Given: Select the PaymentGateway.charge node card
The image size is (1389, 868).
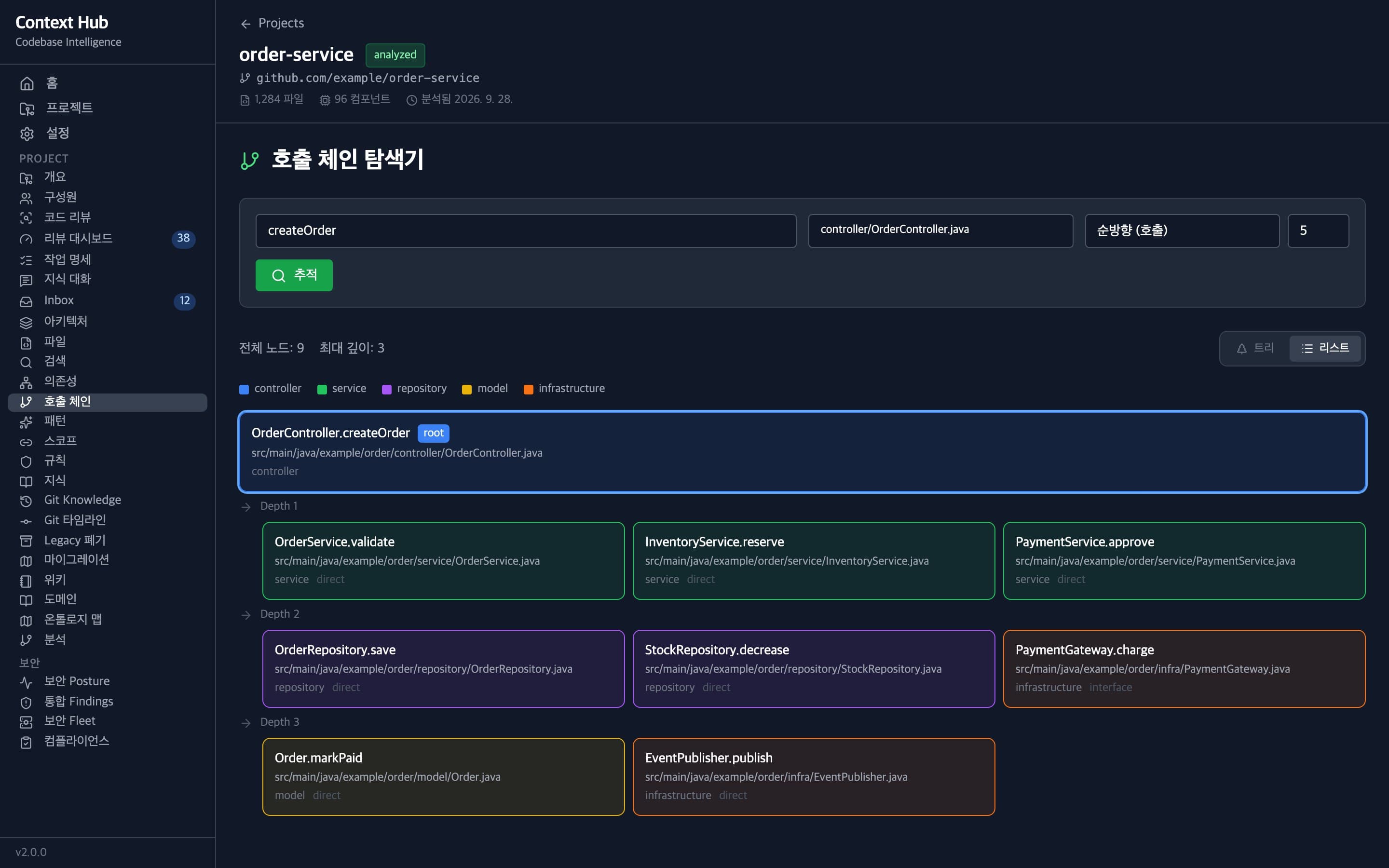Looking at the screenshot, I should click(x=1184, y=669).
